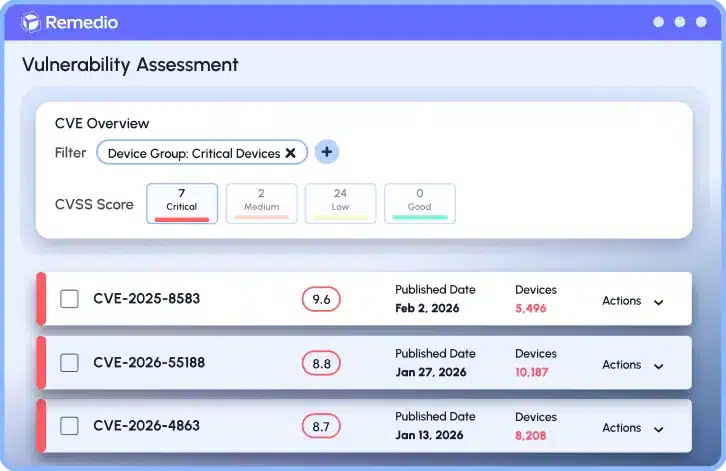The width and height of the screenshot is (726, 471).
Task: Click the 8.7 score badge
Action: click(x=321, y=427)
